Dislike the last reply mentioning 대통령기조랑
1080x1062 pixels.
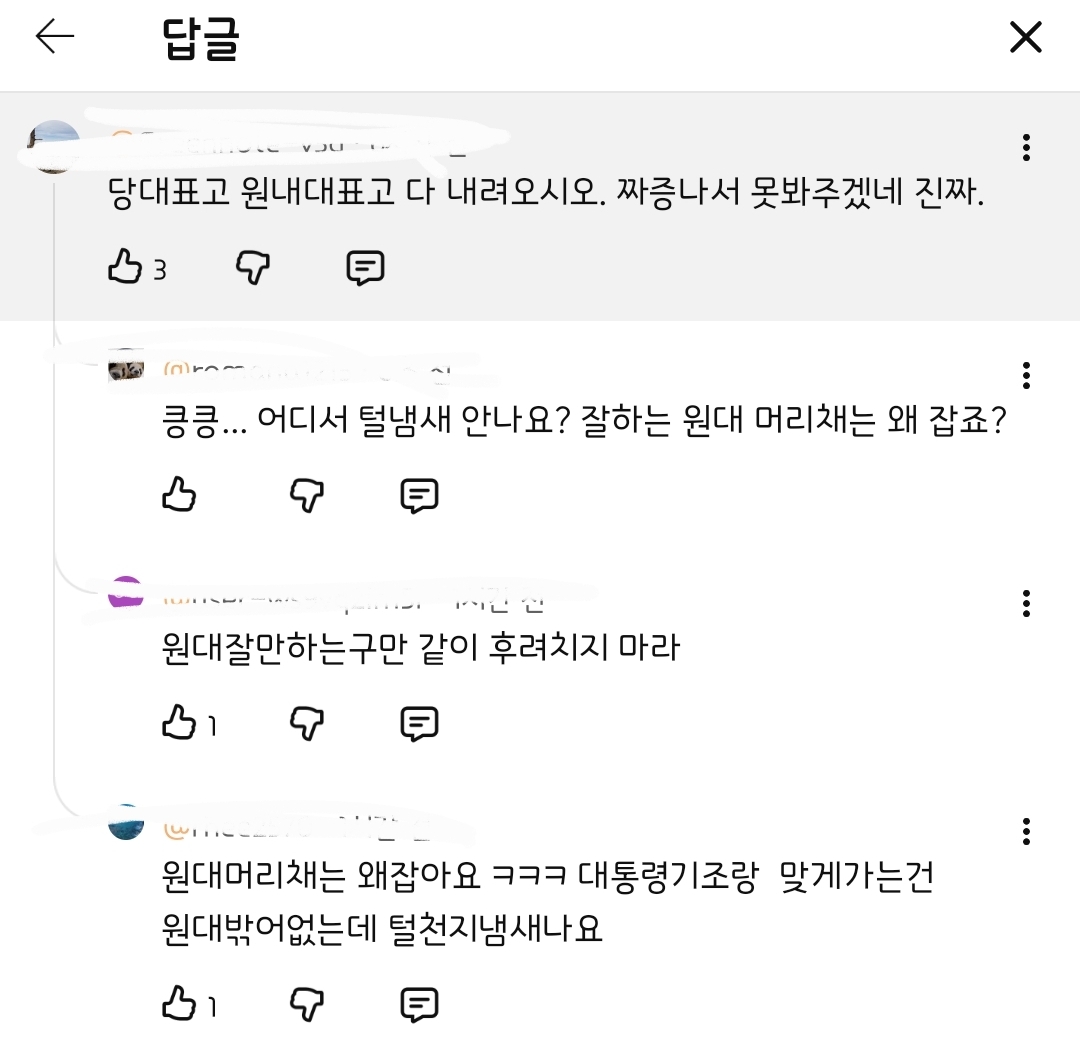pyautogui.click(x=307, y=1003)
